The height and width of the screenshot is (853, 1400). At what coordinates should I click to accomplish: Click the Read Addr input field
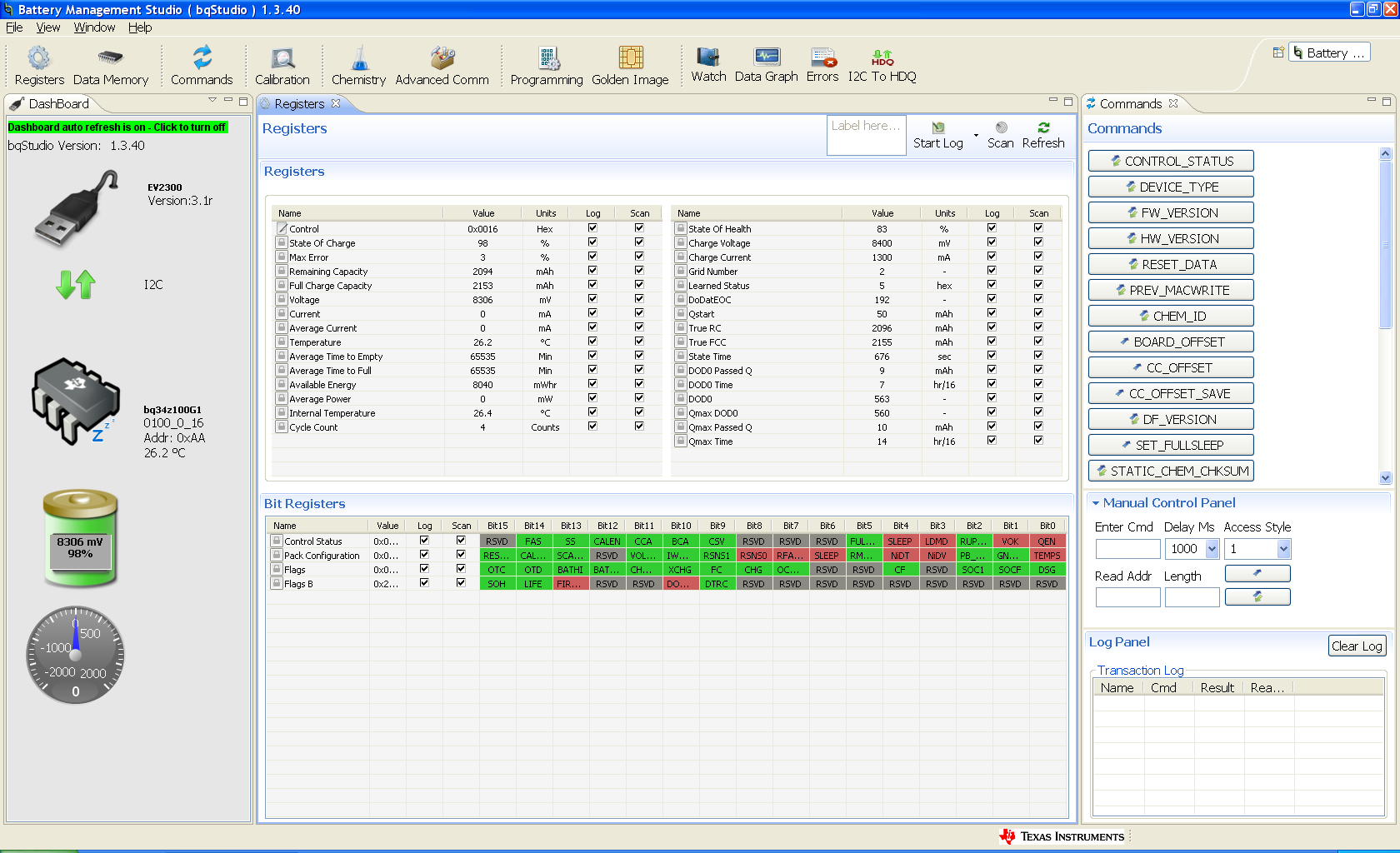click(x=1127, y=597)
